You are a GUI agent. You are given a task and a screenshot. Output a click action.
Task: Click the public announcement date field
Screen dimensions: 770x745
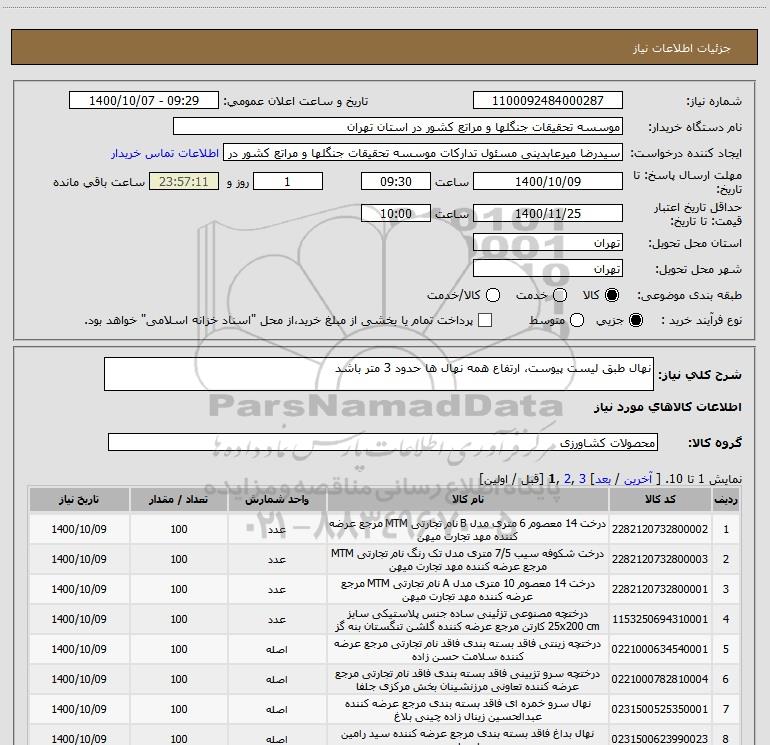(x=144, y=100)
